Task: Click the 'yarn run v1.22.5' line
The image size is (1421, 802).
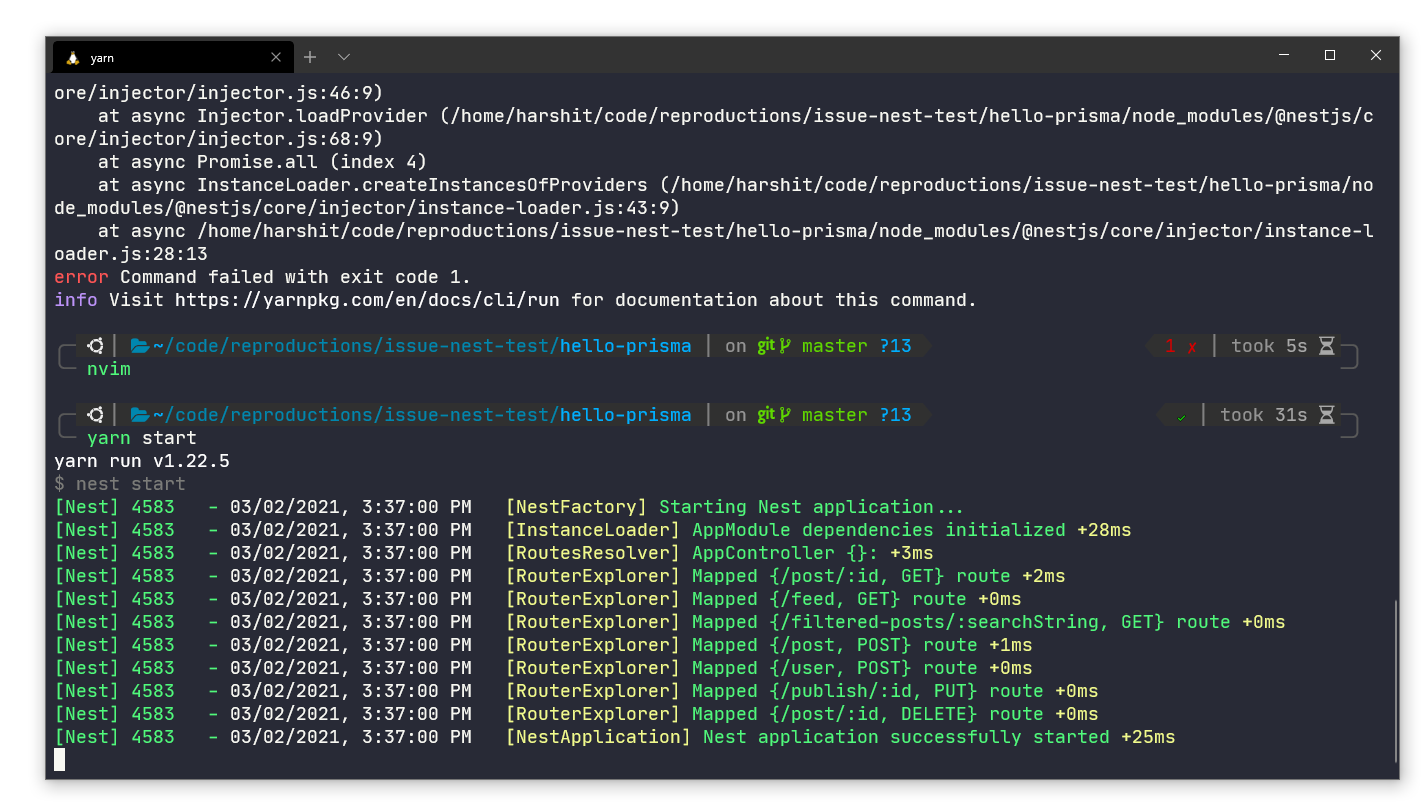Action: click(142, 461)
